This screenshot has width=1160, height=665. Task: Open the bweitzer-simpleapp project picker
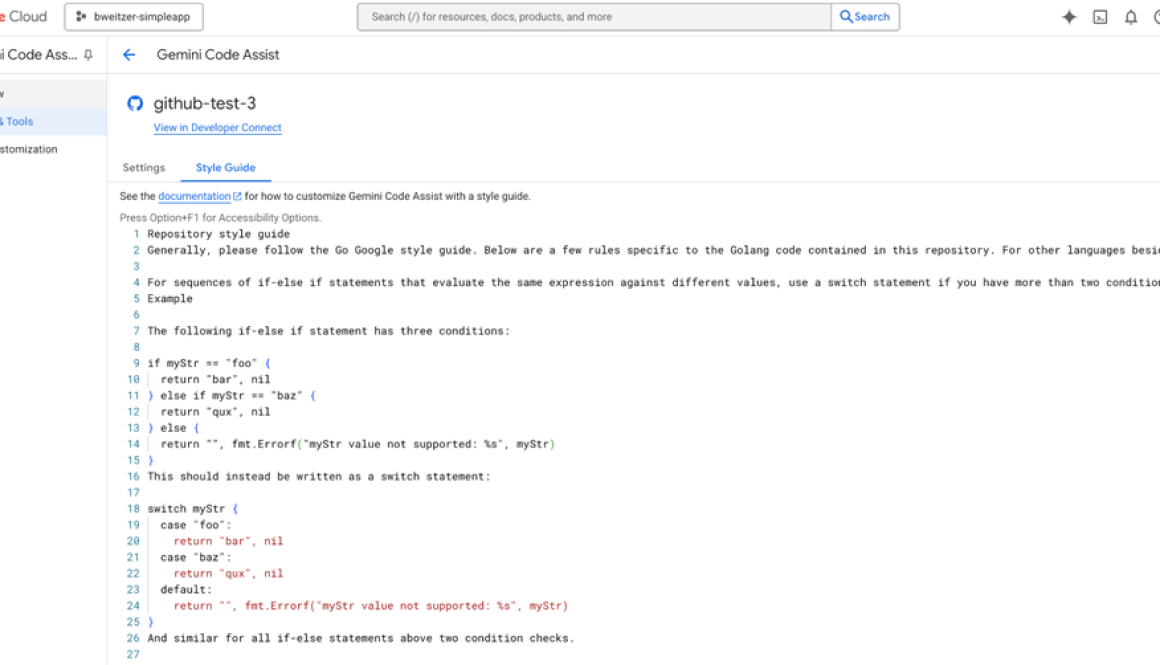(134, 17)
